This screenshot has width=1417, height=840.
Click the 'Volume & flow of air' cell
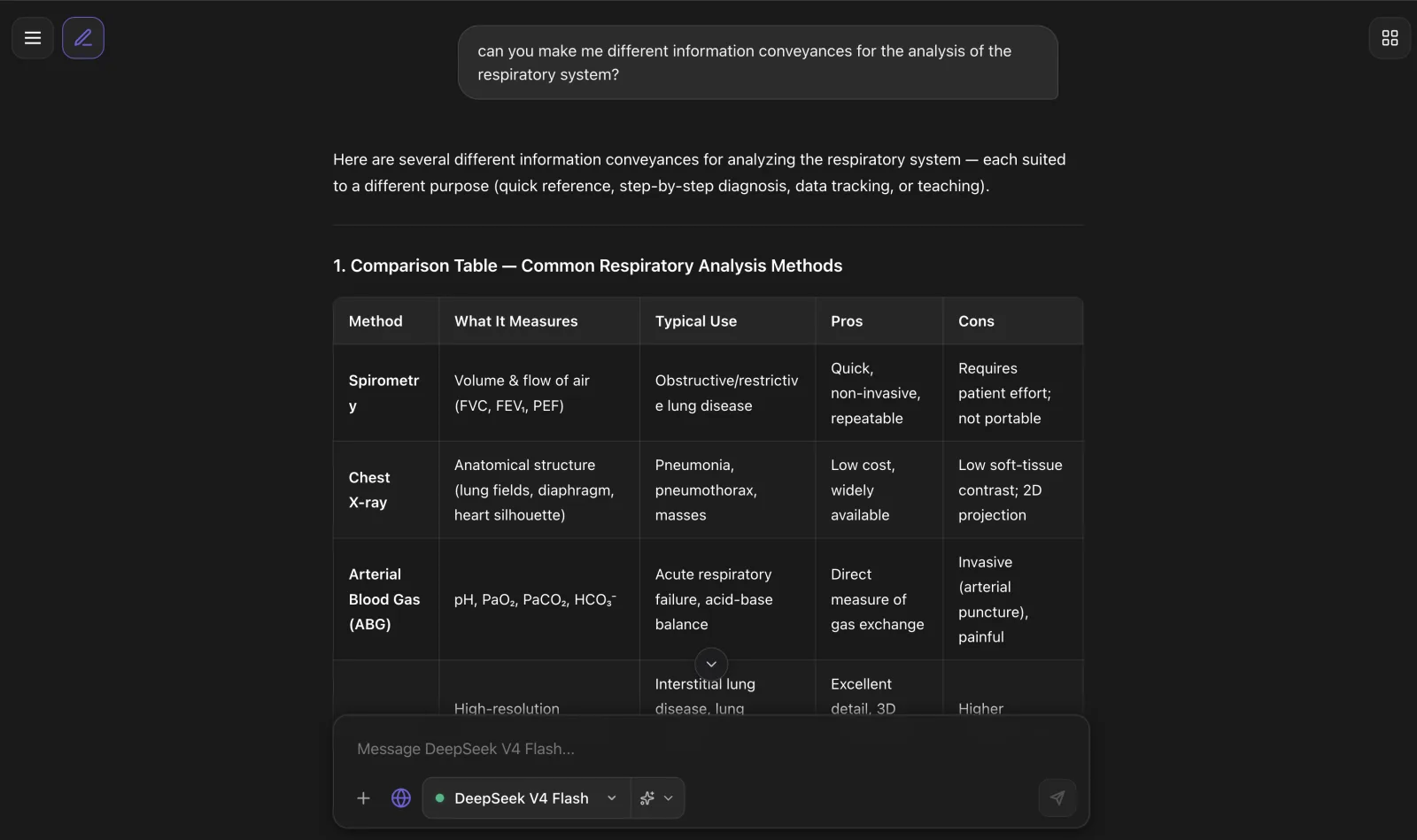click(539, 393)
